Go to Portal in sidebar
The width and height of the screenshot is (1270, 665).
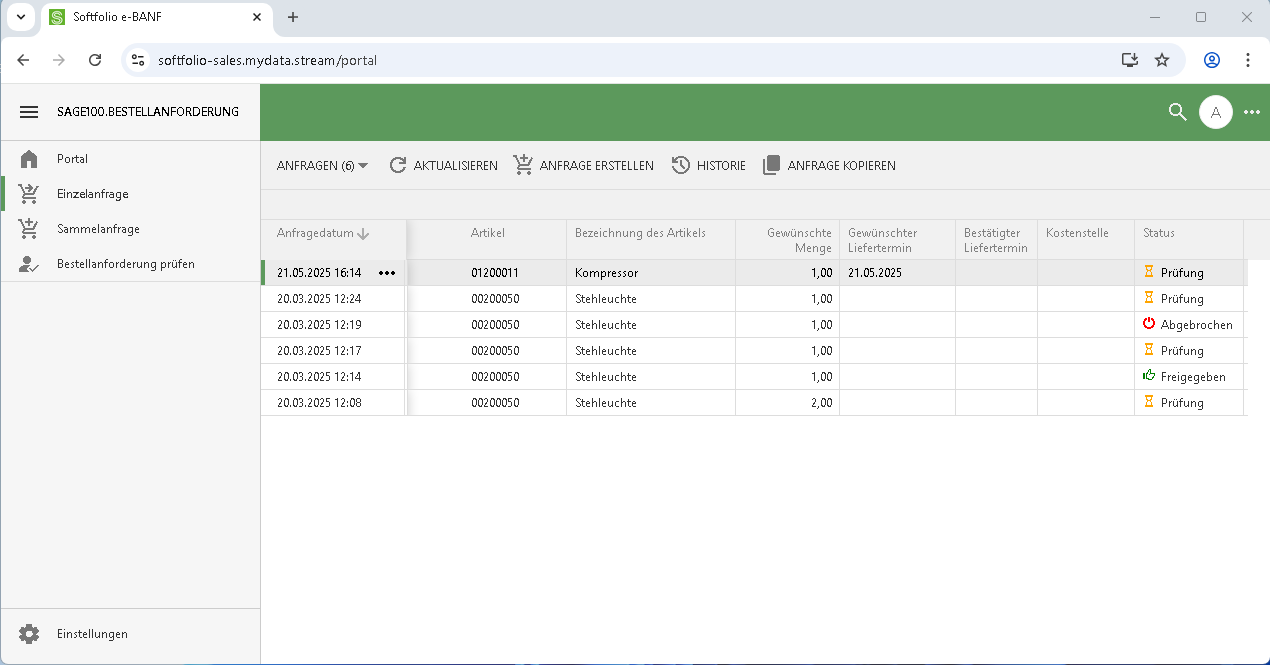[x=72, y=159]
